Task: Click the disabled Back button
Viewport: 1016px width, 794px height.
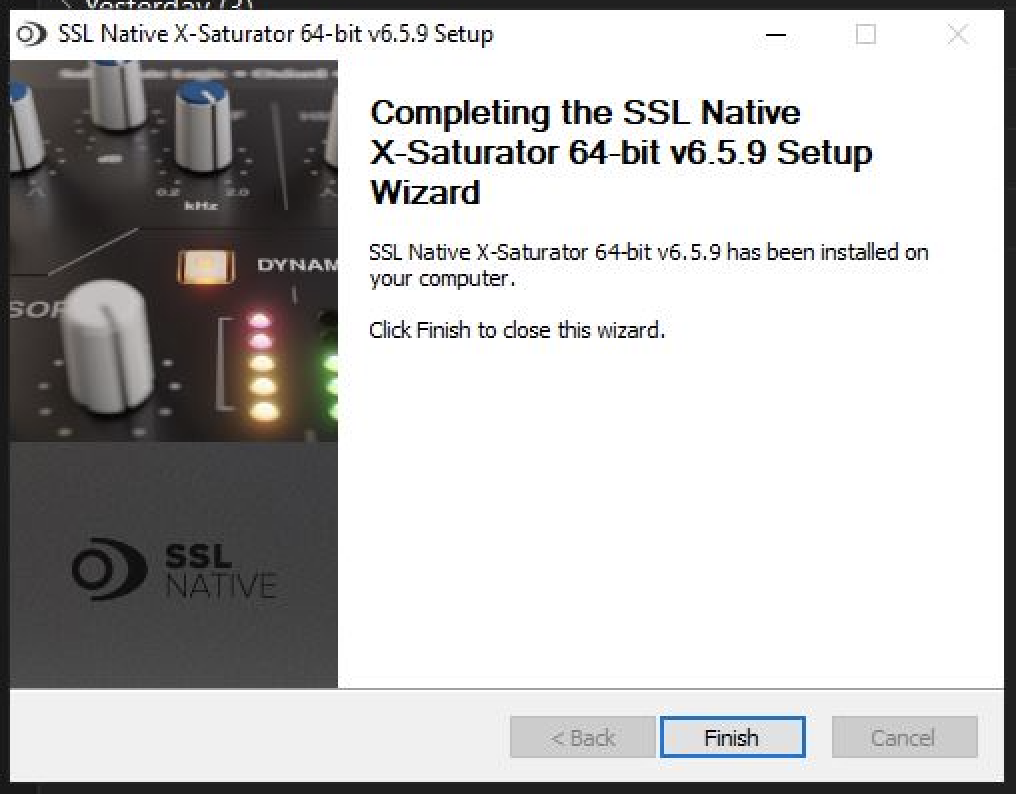Action: 582,737
